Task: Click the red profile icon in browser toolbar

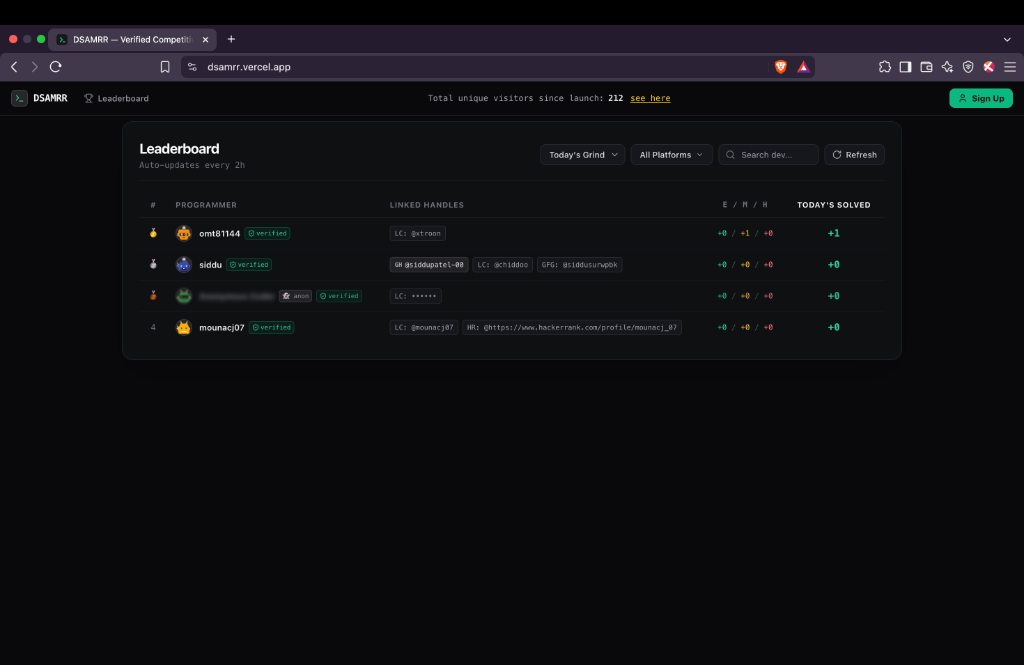Action: tap(989, 67)
